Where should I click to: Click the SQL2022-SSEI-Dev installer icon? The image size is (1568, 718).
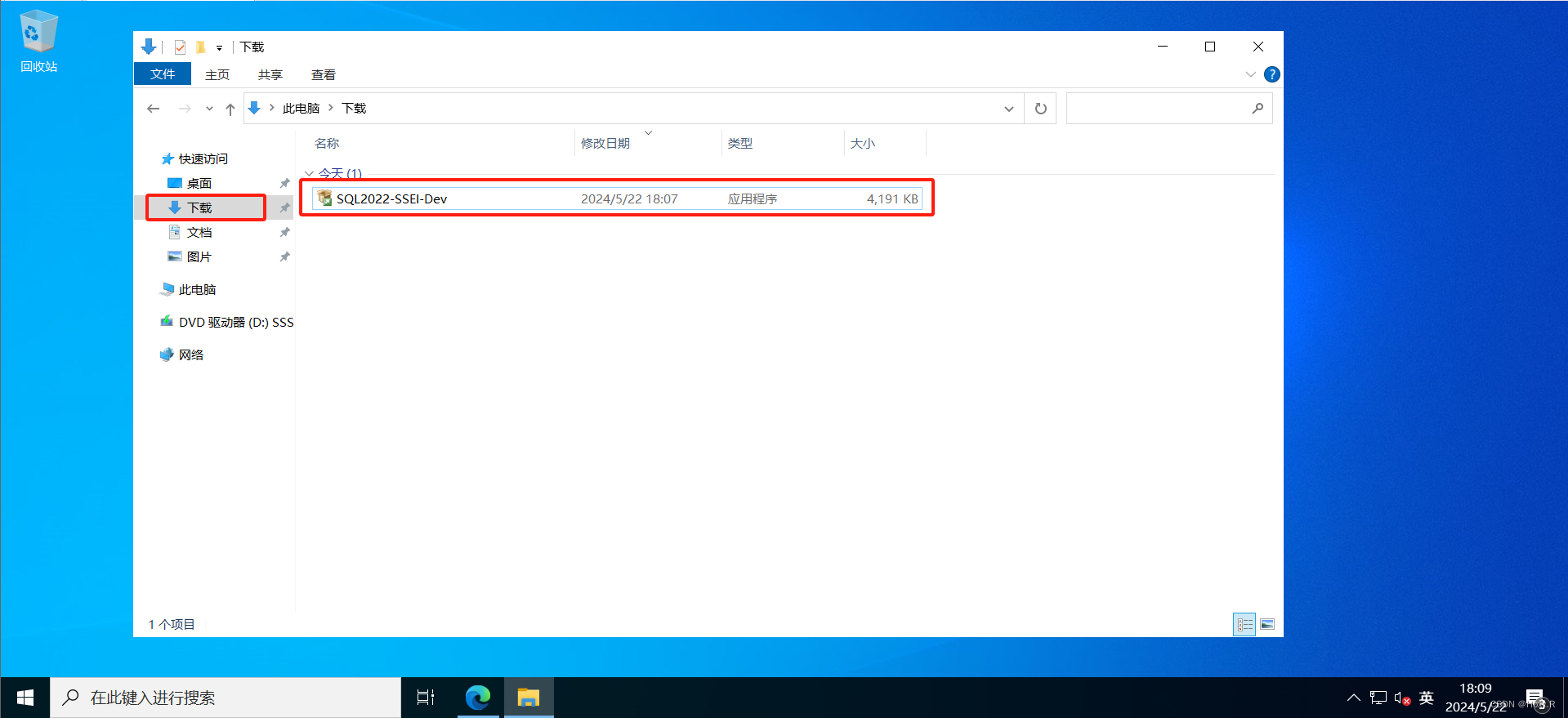(x=324, y=198)
